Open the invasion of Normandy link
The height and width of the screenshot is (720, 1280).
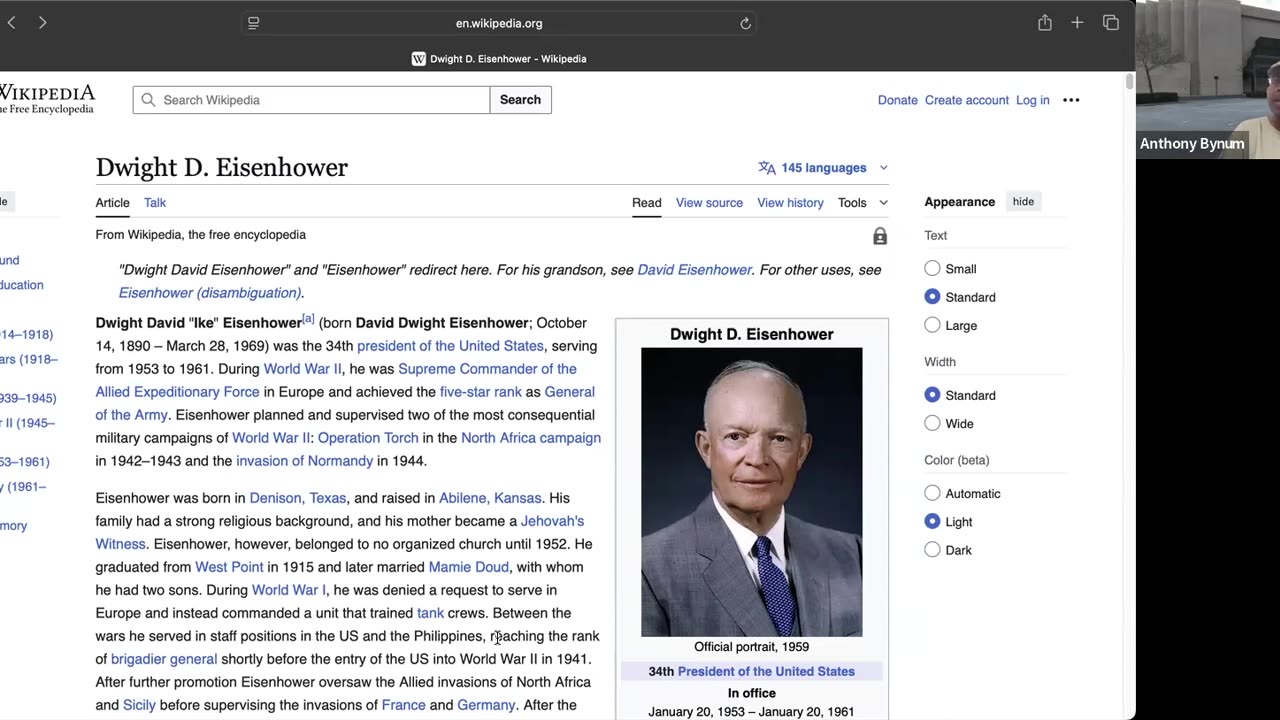click(x=304, y=461)
